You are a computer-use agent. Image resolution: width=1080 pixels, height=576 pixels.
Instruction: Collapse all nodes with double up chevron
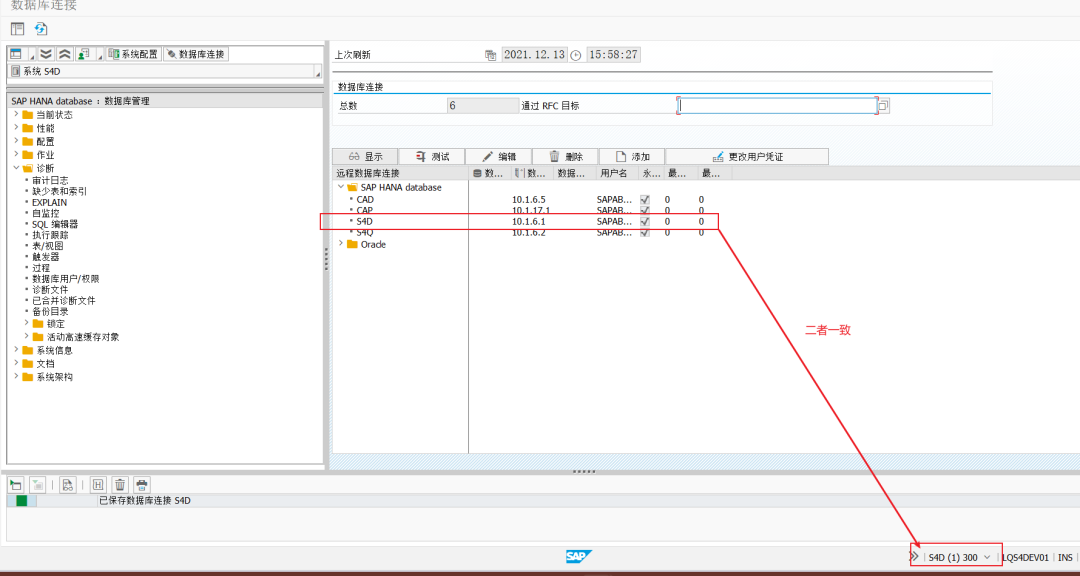[64, 54]
